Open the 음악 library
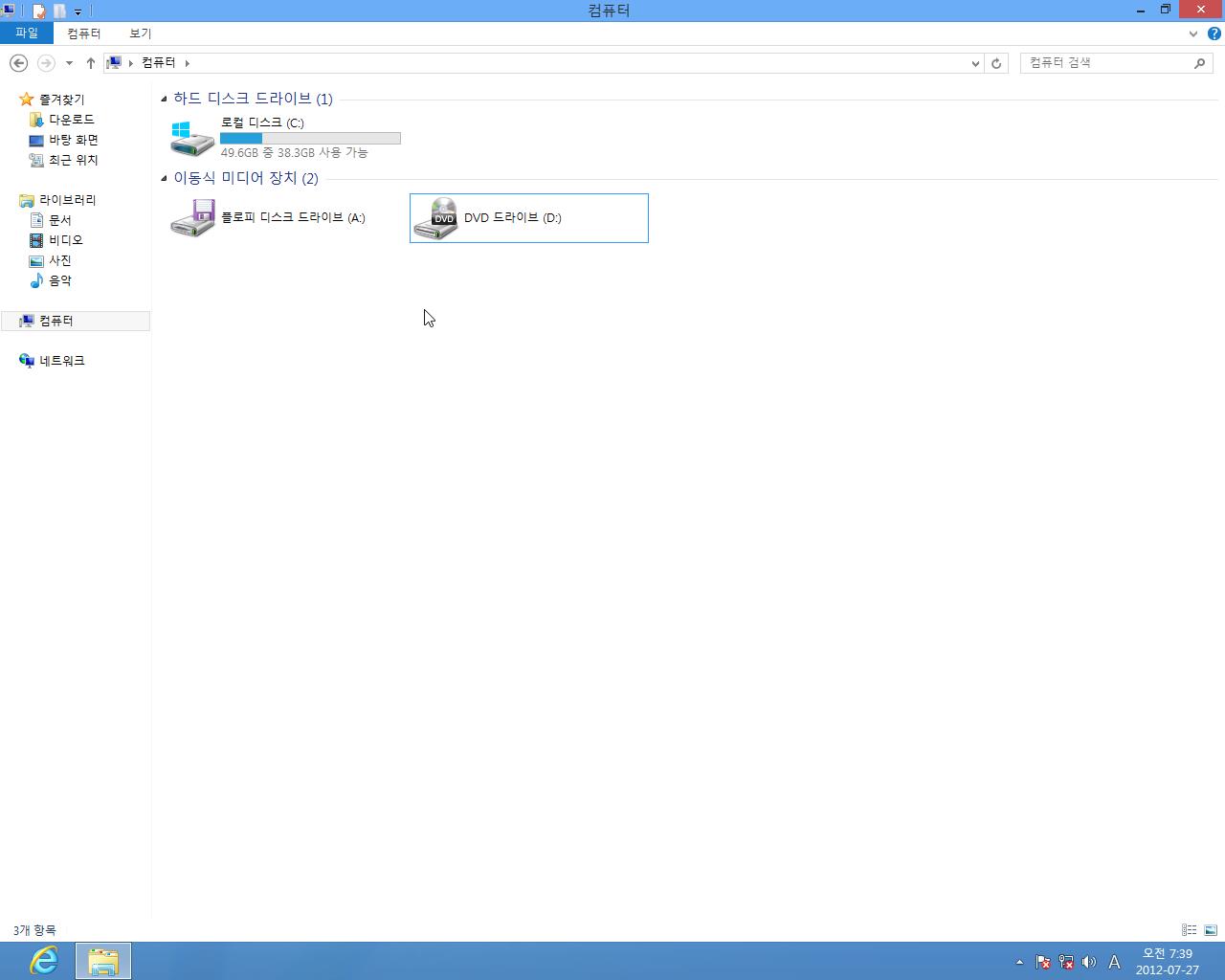The height and width of the screenshot is (980, 1225). tap(60, 280)
